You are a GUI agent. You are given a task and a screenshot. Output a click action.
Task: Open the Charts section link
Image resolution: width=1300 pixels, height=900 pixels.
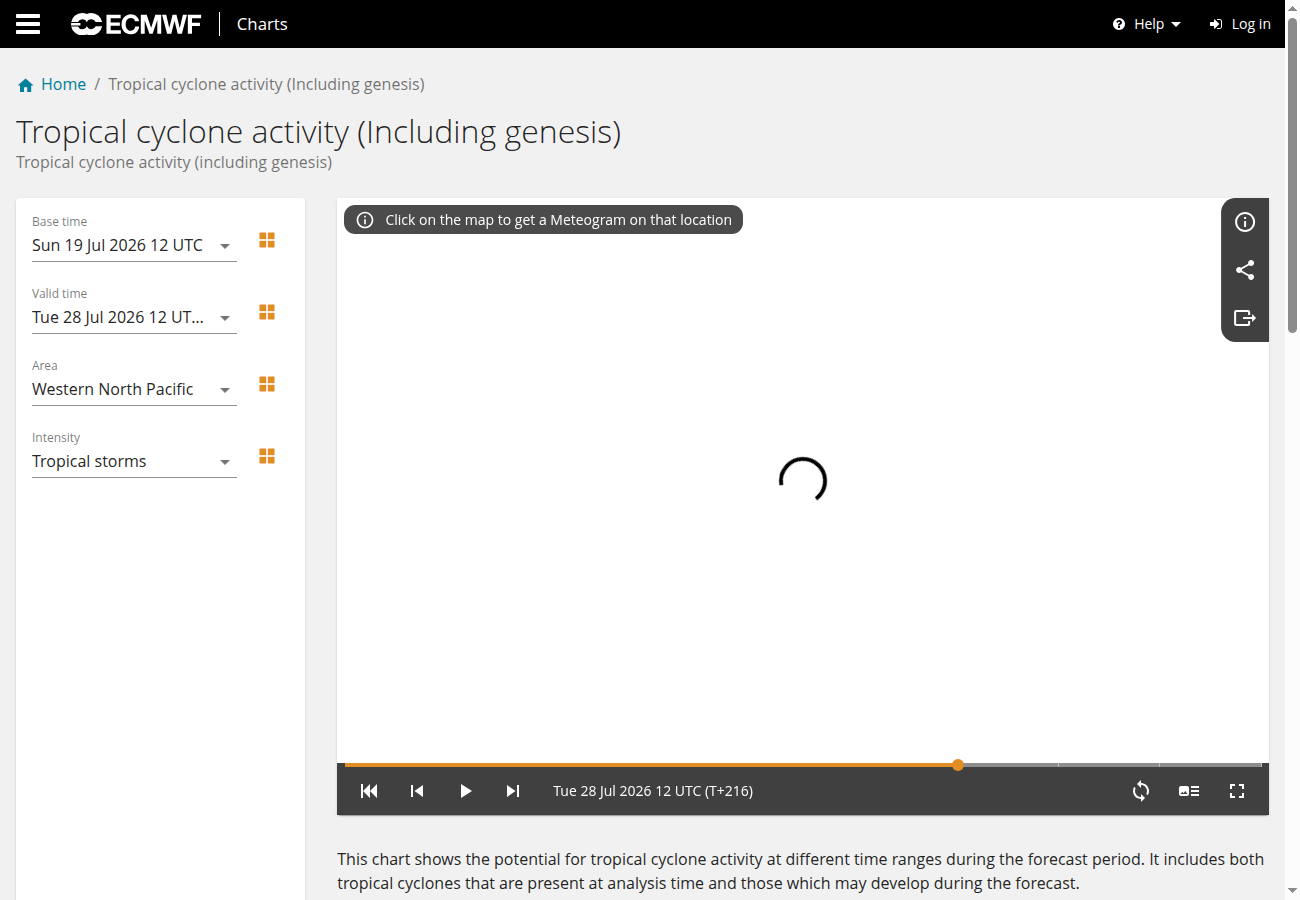coord(262,24)
